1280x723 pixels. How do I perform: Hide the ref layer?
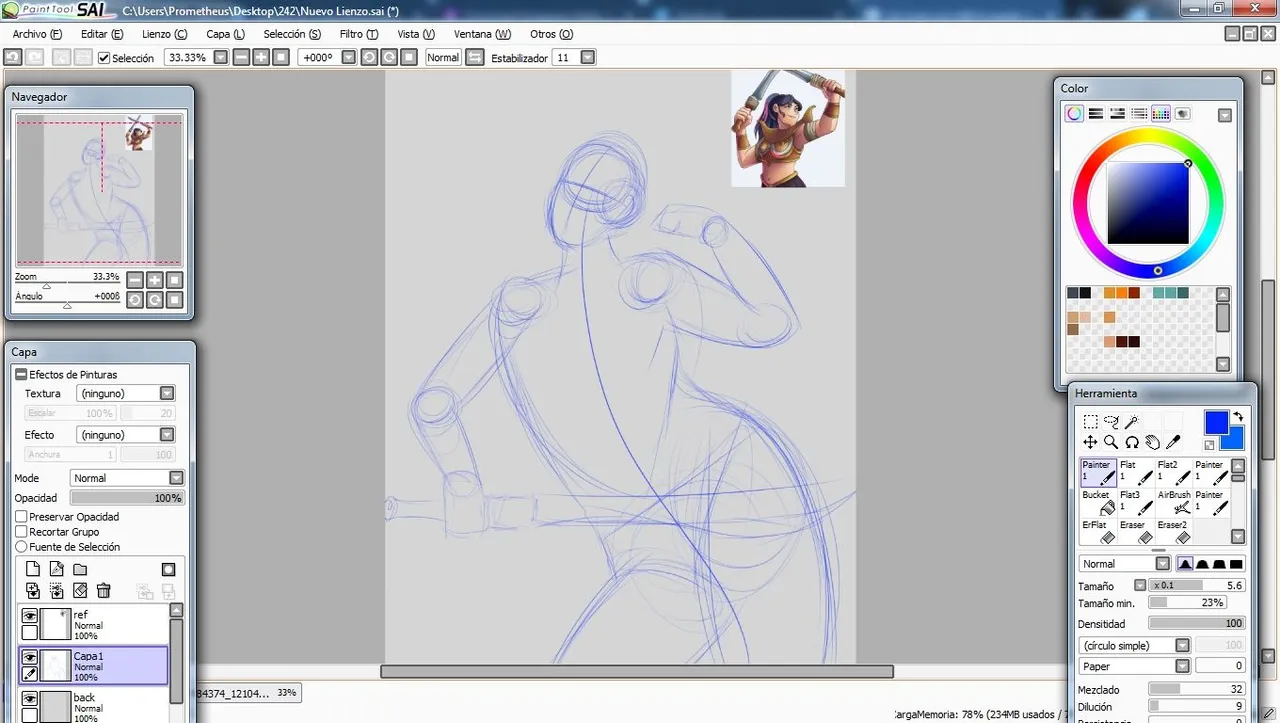[x=30, y=616]
